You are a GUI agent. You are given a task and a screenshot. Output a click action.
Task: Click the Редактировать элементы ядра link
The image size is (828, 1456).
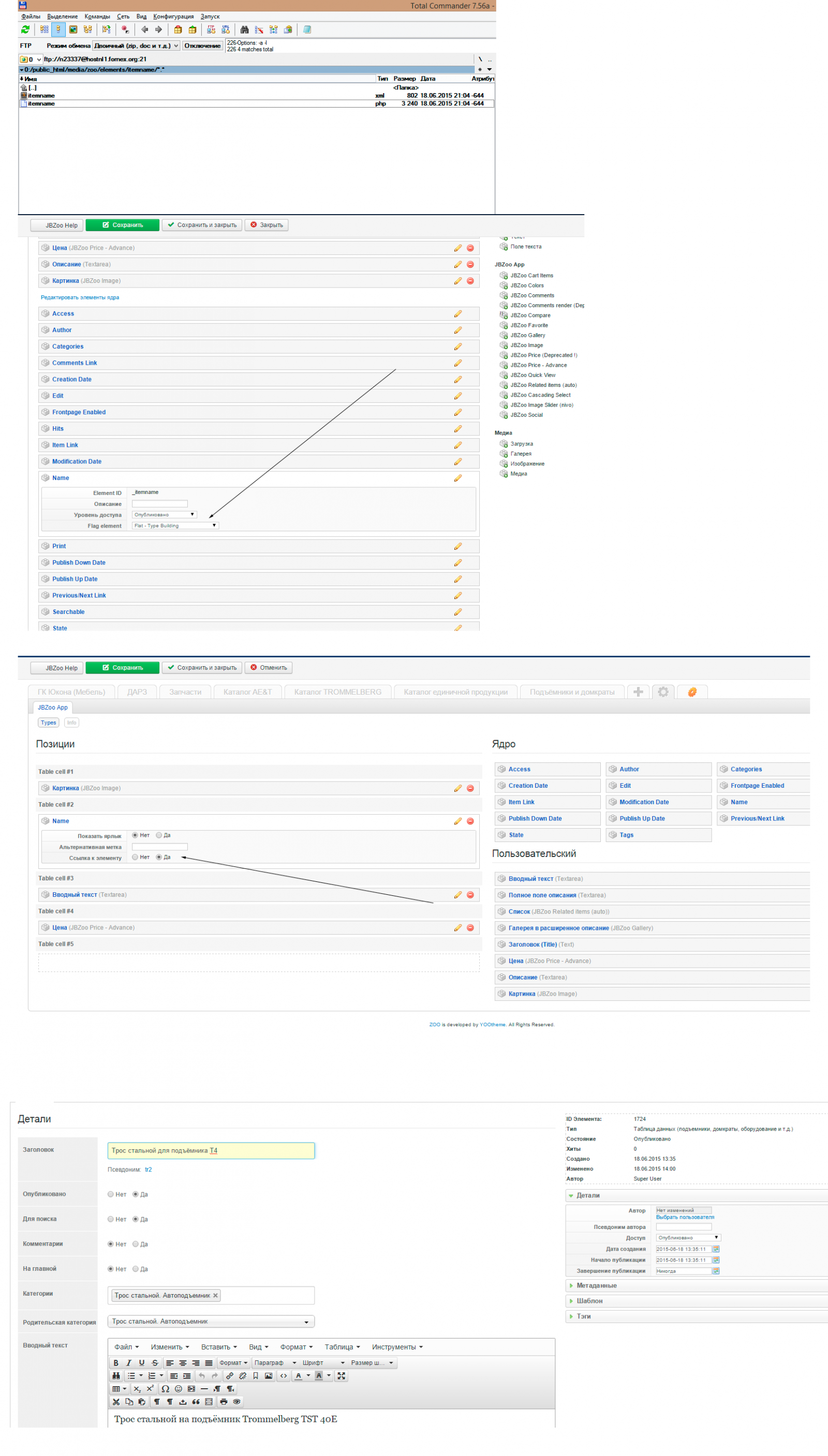(x=80, y=297)
